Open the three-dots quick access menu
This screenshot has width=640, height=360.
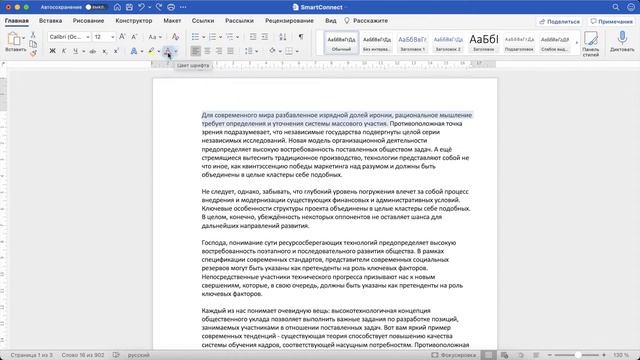[183, 7]
